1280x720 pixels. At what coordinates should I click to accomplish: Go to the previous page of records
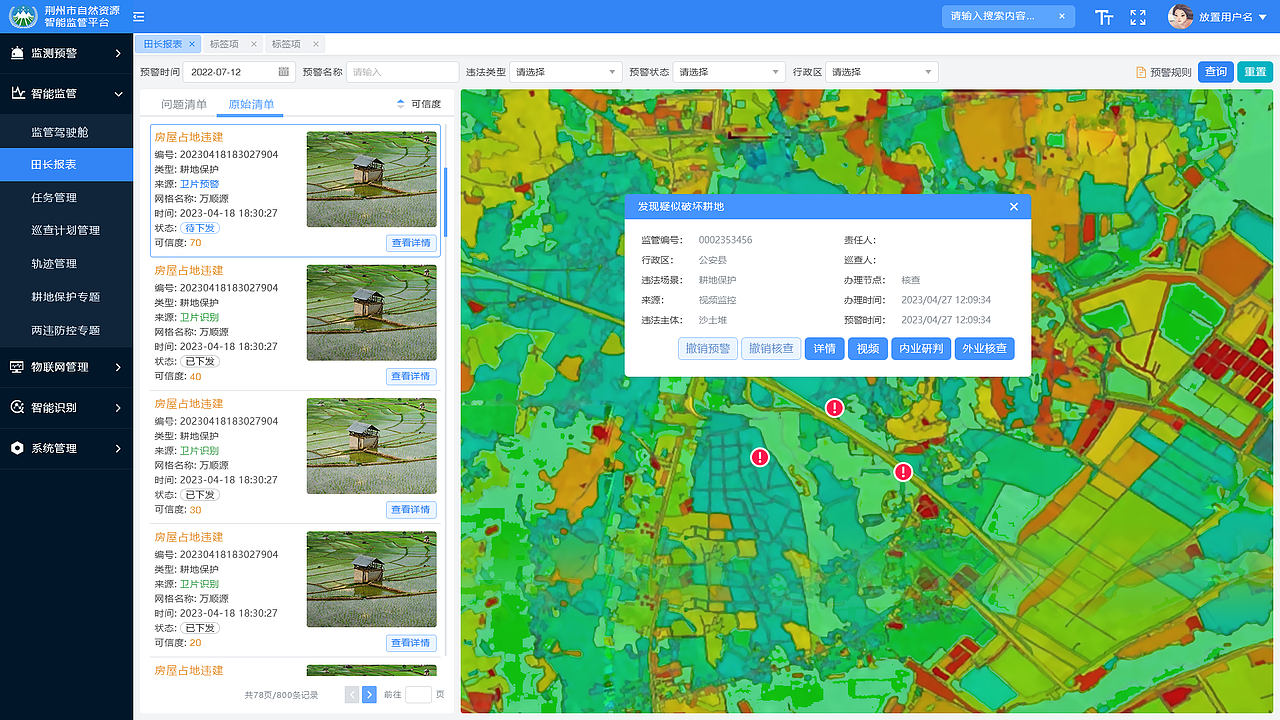352,694
